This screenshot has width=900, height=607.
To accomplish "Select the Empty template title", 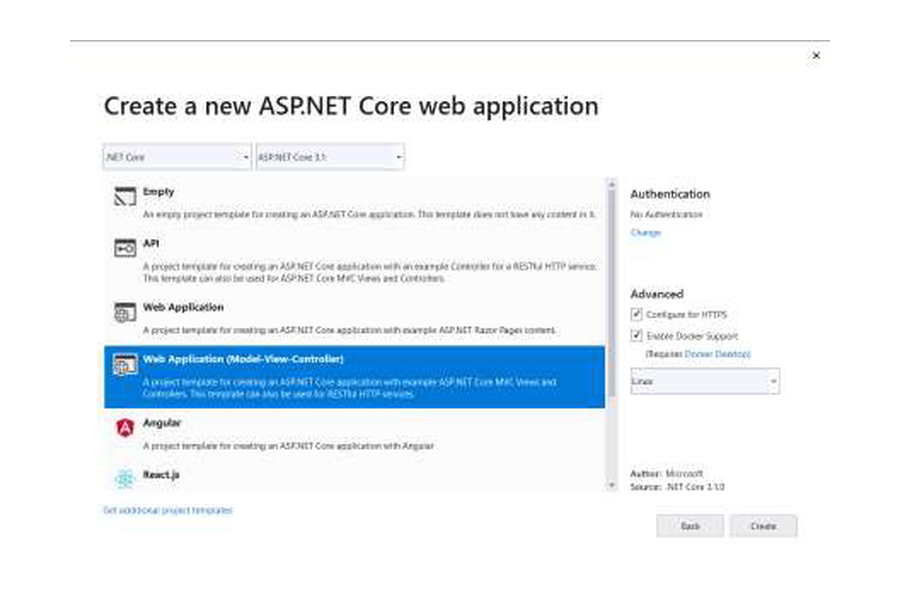I will (158, 192).
